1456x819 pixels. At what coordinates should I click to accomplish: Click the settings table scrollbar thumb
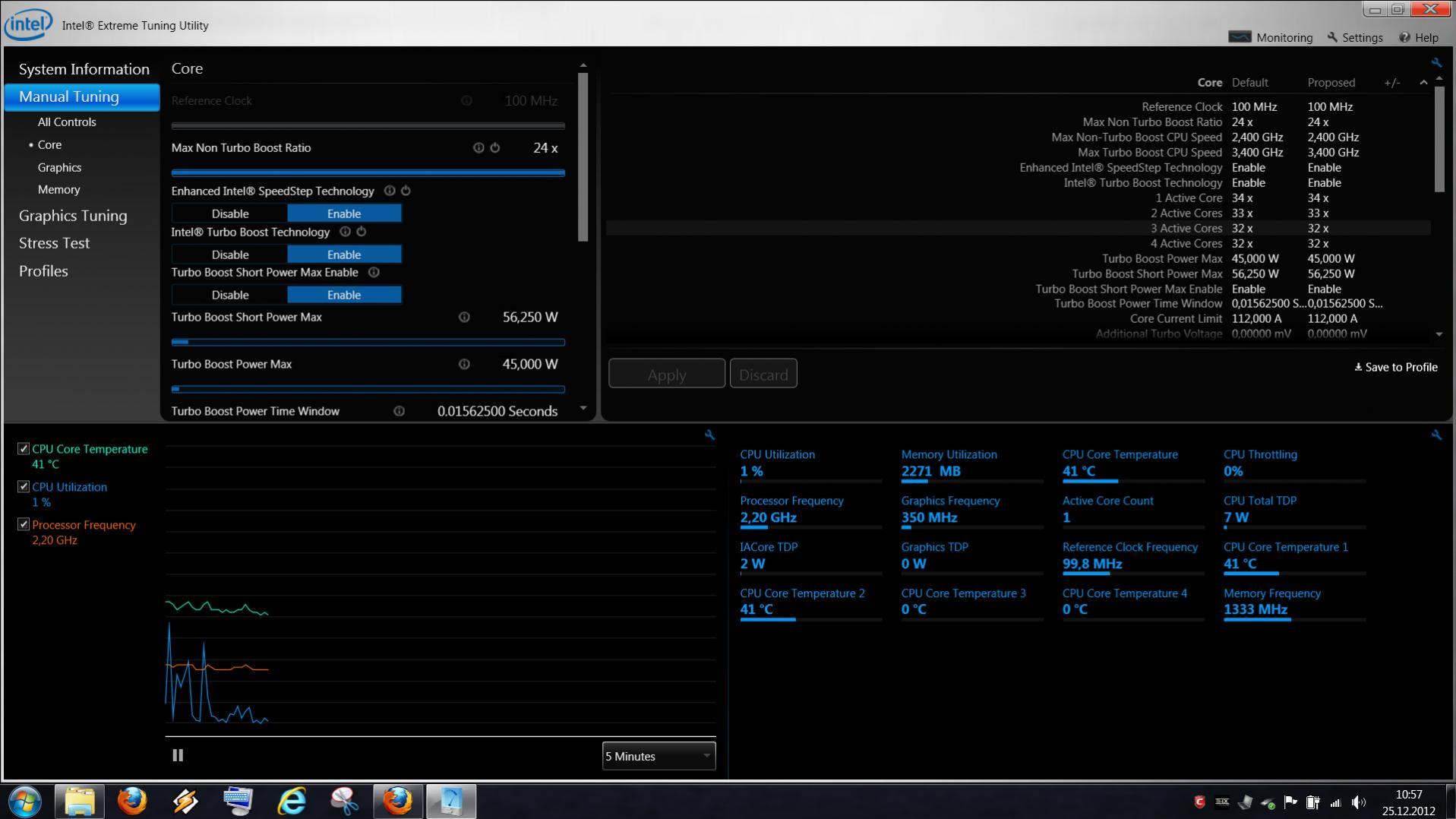pos(1439,140)
